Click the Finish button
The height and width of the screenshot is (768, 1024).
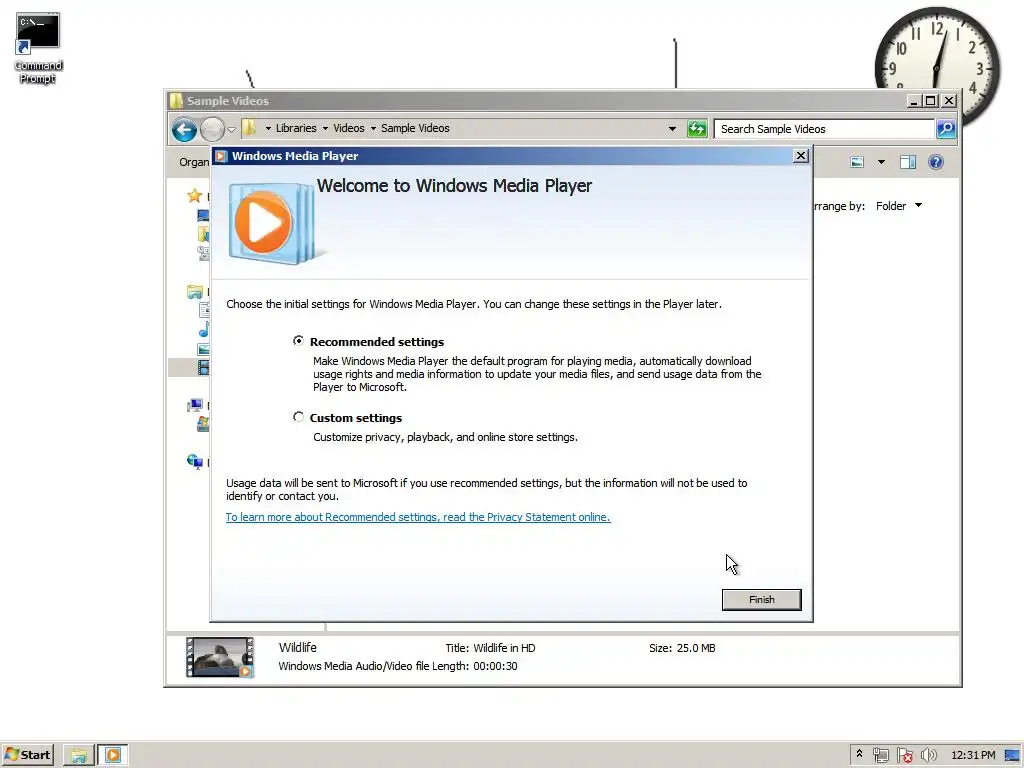(761, 600)
